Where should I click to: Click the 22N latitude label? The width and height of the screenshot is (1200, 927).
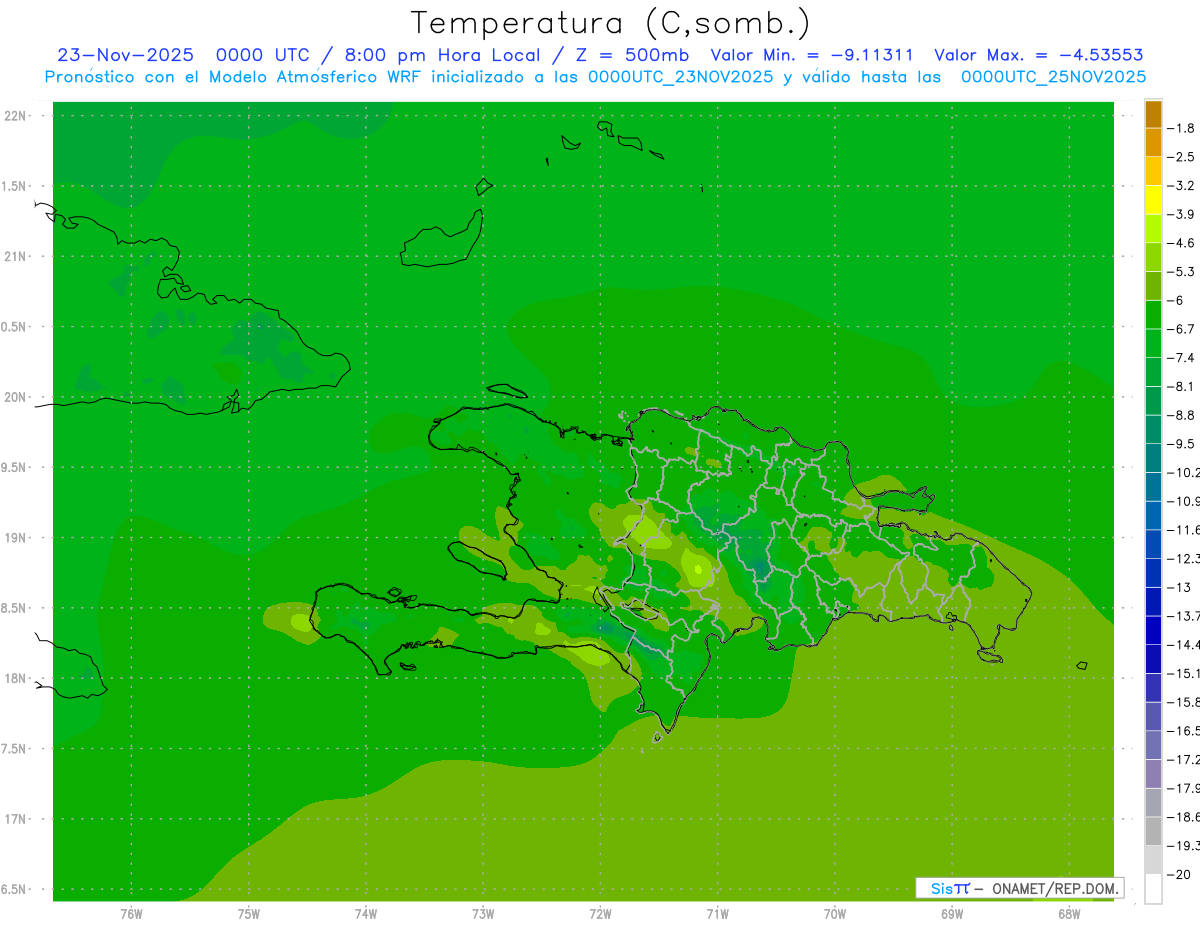tap(16, 116)
